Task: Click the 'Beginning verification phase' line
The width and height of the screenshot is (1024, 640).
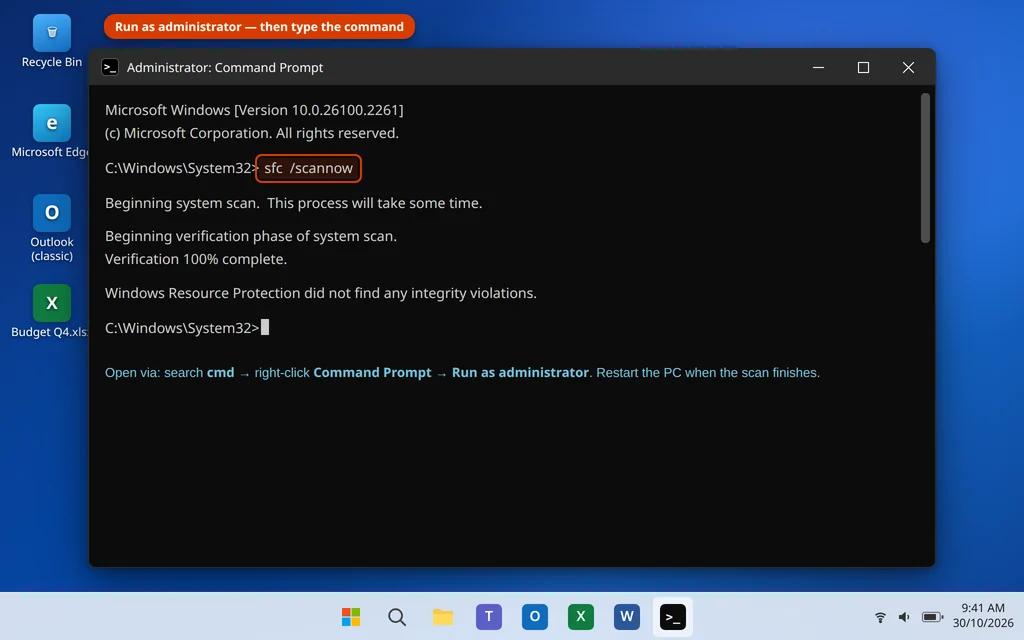Action: (251, 236)
